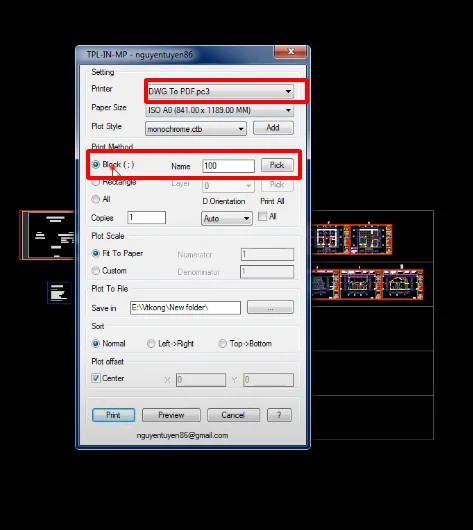
Task: Click the Preview button
Action: (171, 415)
